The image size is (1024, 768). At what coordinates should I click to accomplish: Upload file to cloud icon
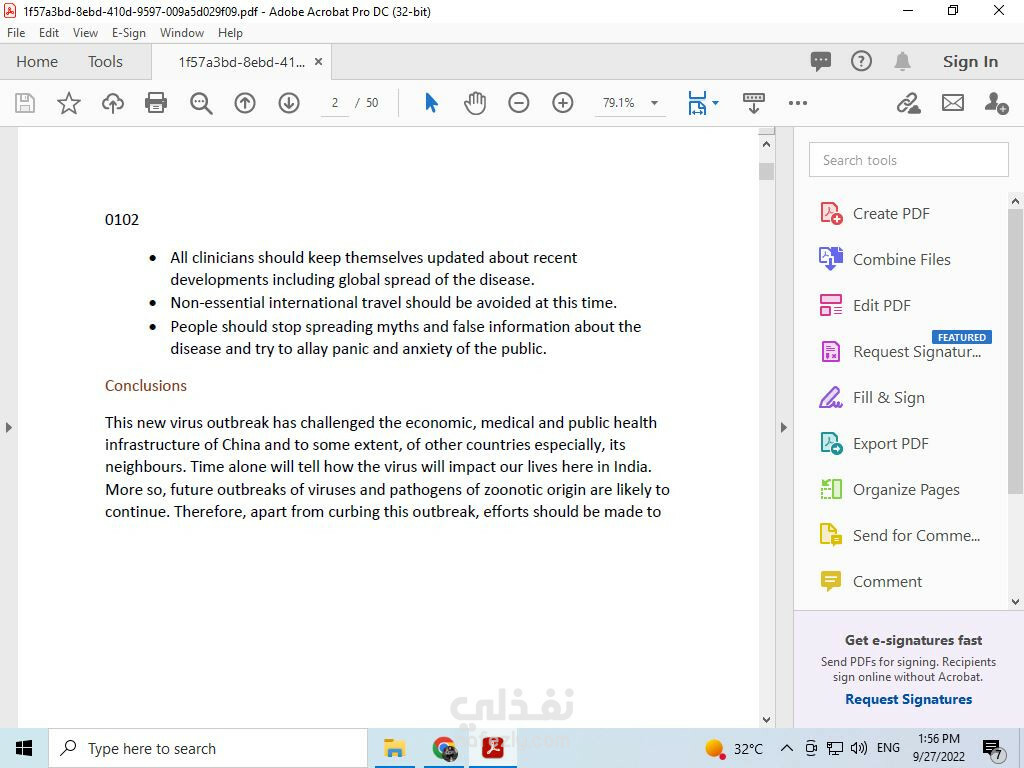click(112, 103)
